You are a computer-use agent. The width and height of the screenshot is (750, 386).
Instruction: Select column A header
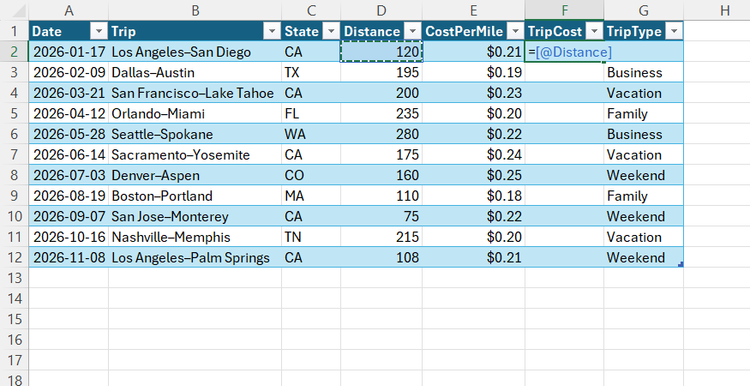68,10
